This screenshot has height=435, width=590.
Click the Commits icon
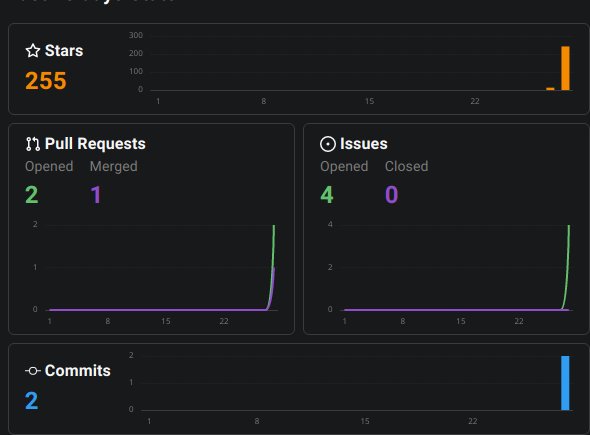(33, 371)
